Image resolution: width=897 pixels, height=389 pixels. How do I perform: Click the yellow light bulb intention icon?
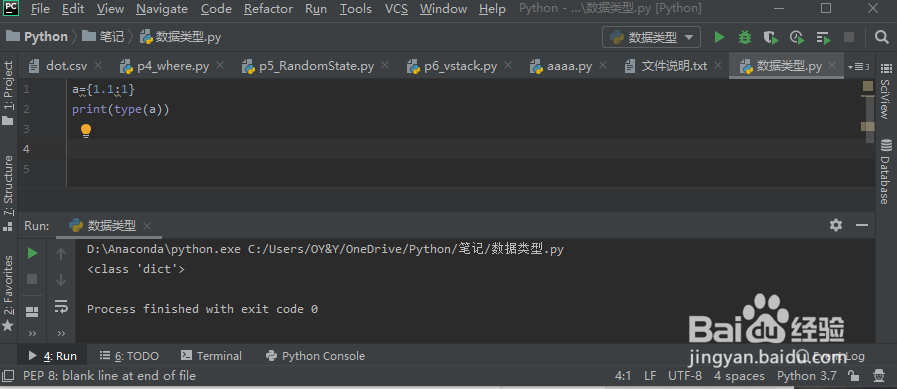point(86,130)
